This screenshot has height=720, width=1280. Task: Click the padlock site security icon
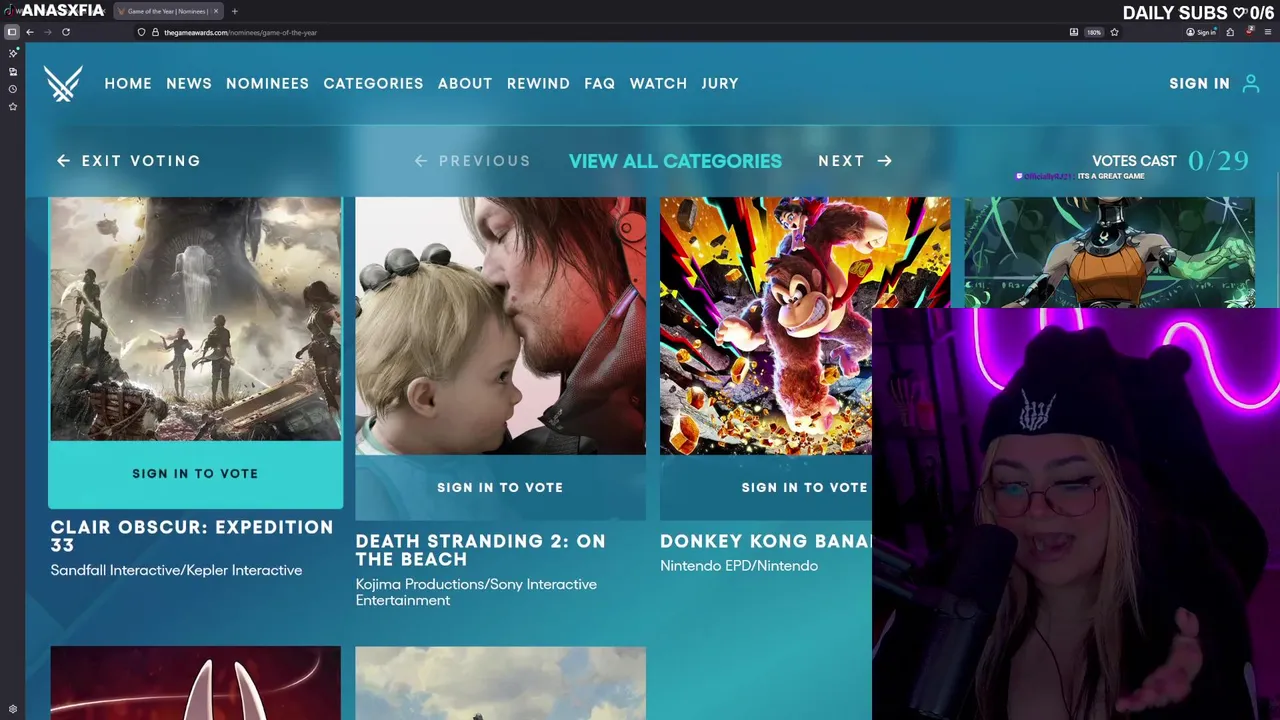155,32
